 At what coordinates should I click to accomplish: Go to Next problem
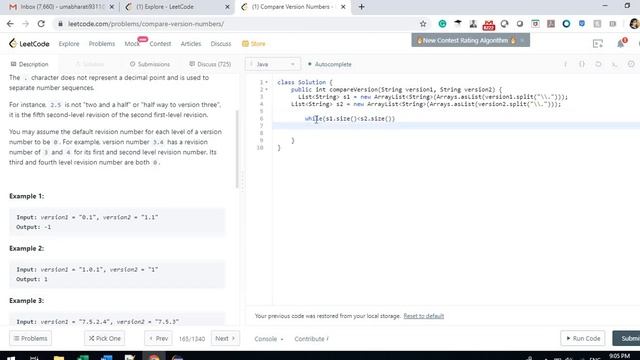coord(225,338)
